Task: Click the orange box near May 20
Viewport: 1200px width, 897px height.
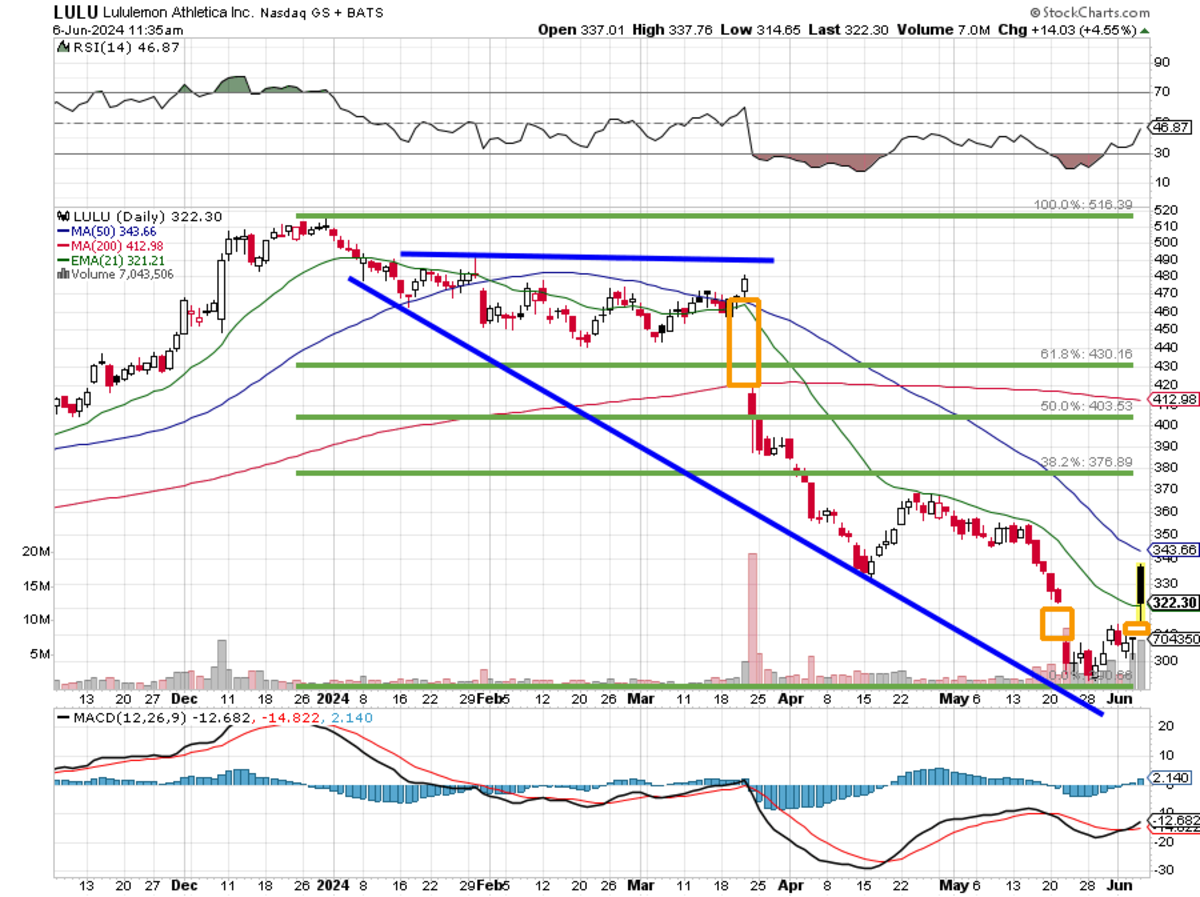Action: tap(1056, 623)
